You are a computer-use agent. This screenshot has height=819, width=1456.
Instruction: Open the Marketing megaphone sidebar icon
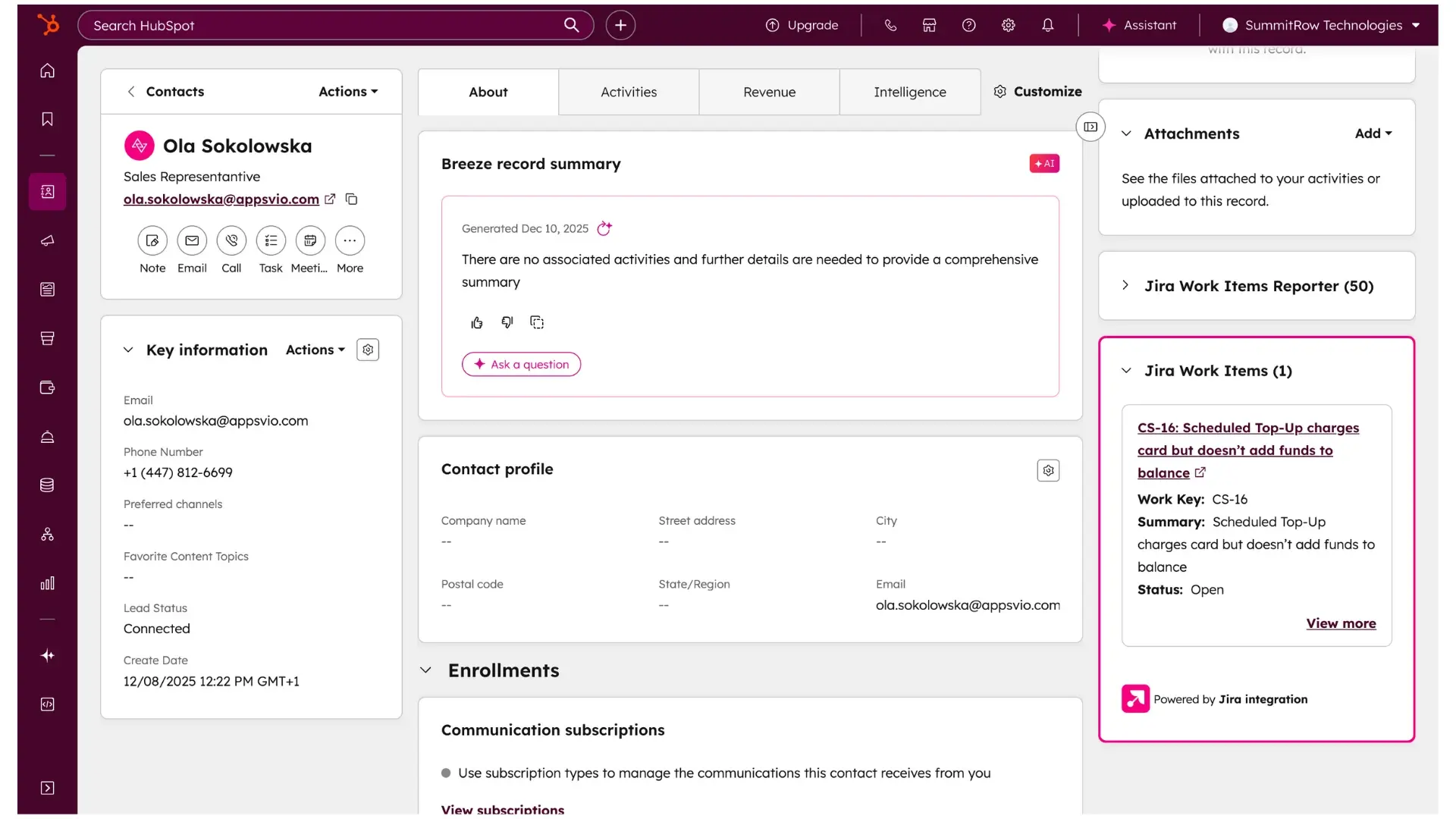point(47,241)
